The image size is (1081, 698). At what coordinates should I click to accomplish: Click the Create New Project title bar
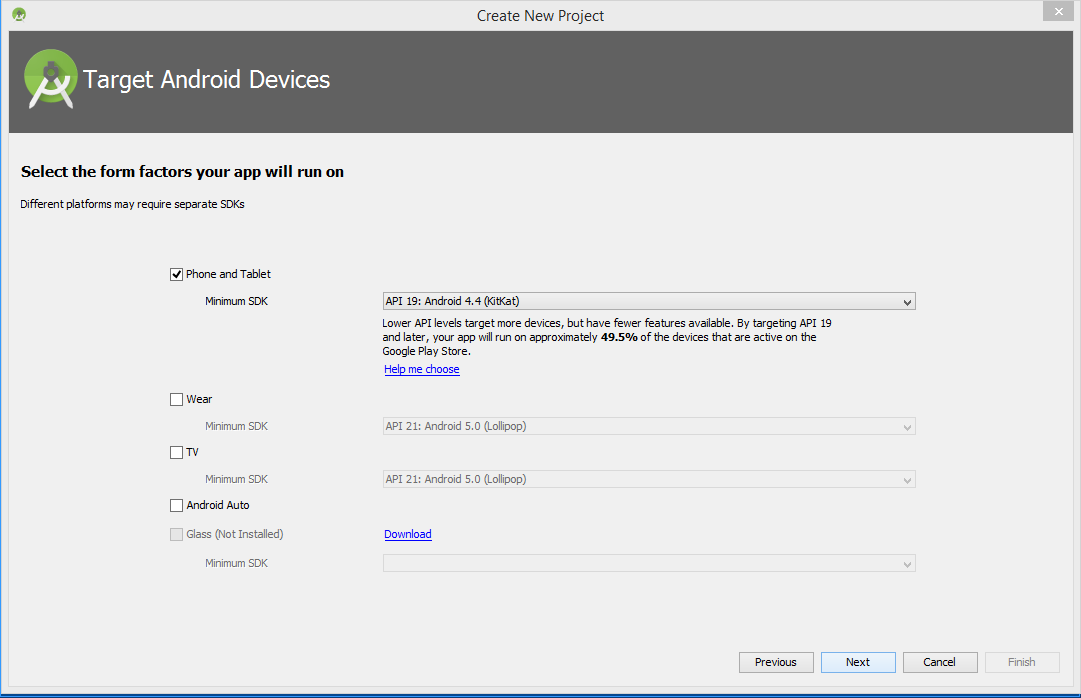(x=540, y=15)
